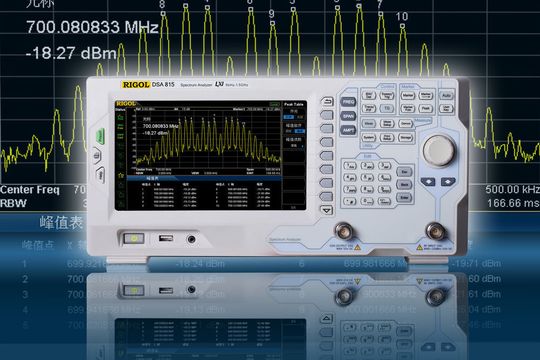Image resolution: width=540 pixels, height=360 pixels.
Task: Click the 166.66 ms value in the background
Action: pyautogui.click(x=513, y=203)
